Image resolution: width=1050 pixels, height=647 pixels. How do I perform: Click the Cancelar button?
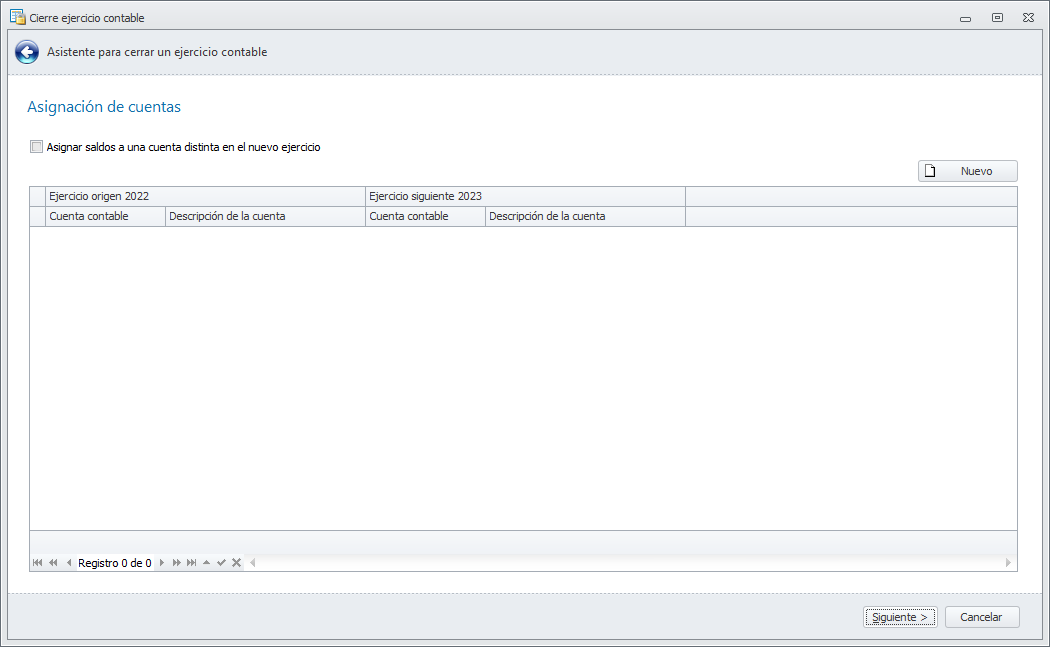click(981, 617)
